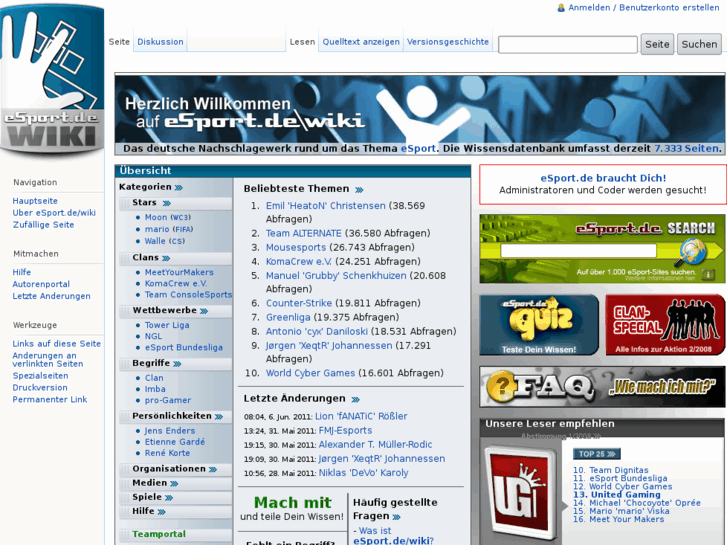Click the Suchen button

coord(699,44)
